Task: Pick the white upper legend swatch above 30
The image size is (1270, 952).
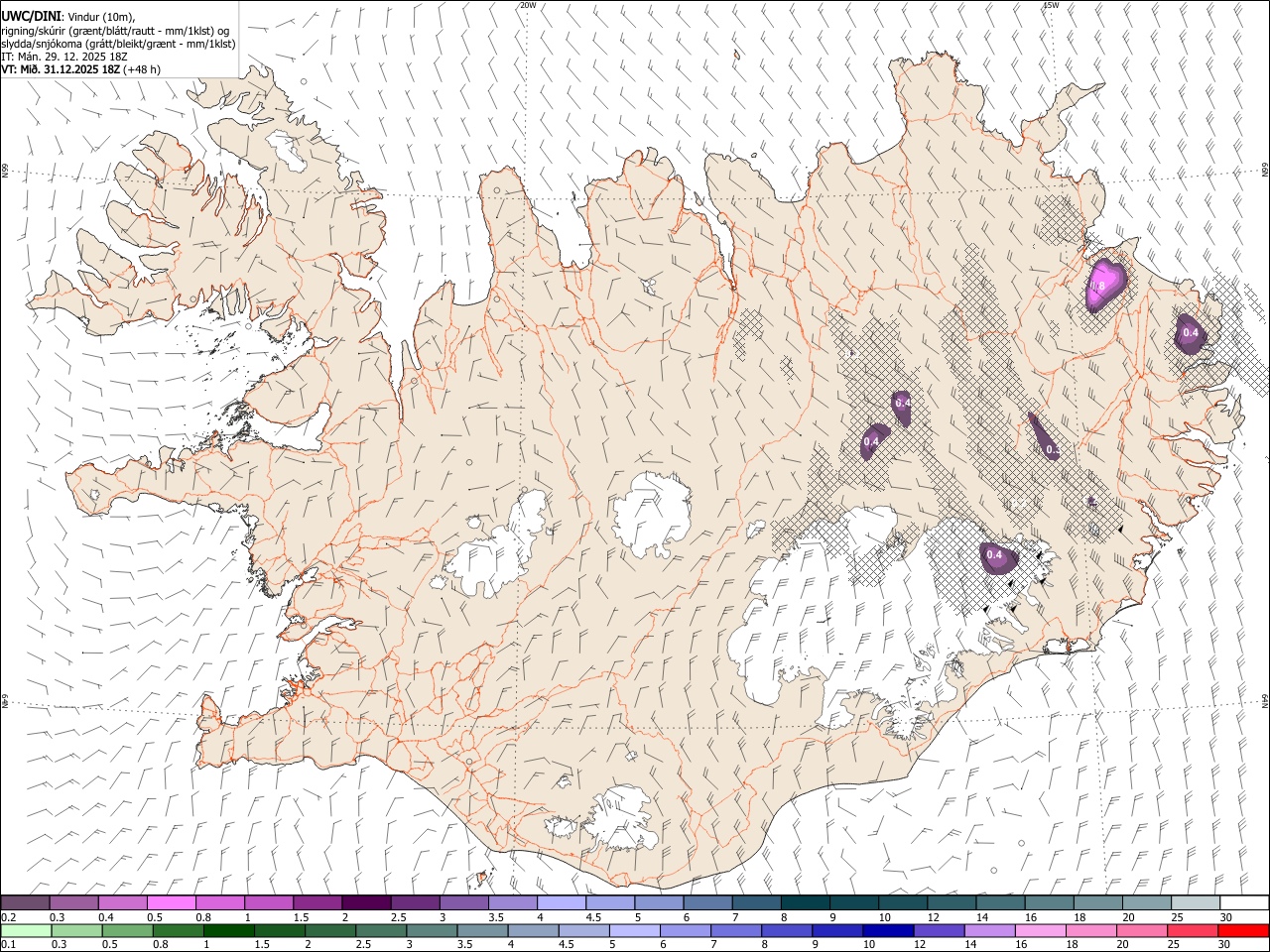Action: pos(1243,902)
